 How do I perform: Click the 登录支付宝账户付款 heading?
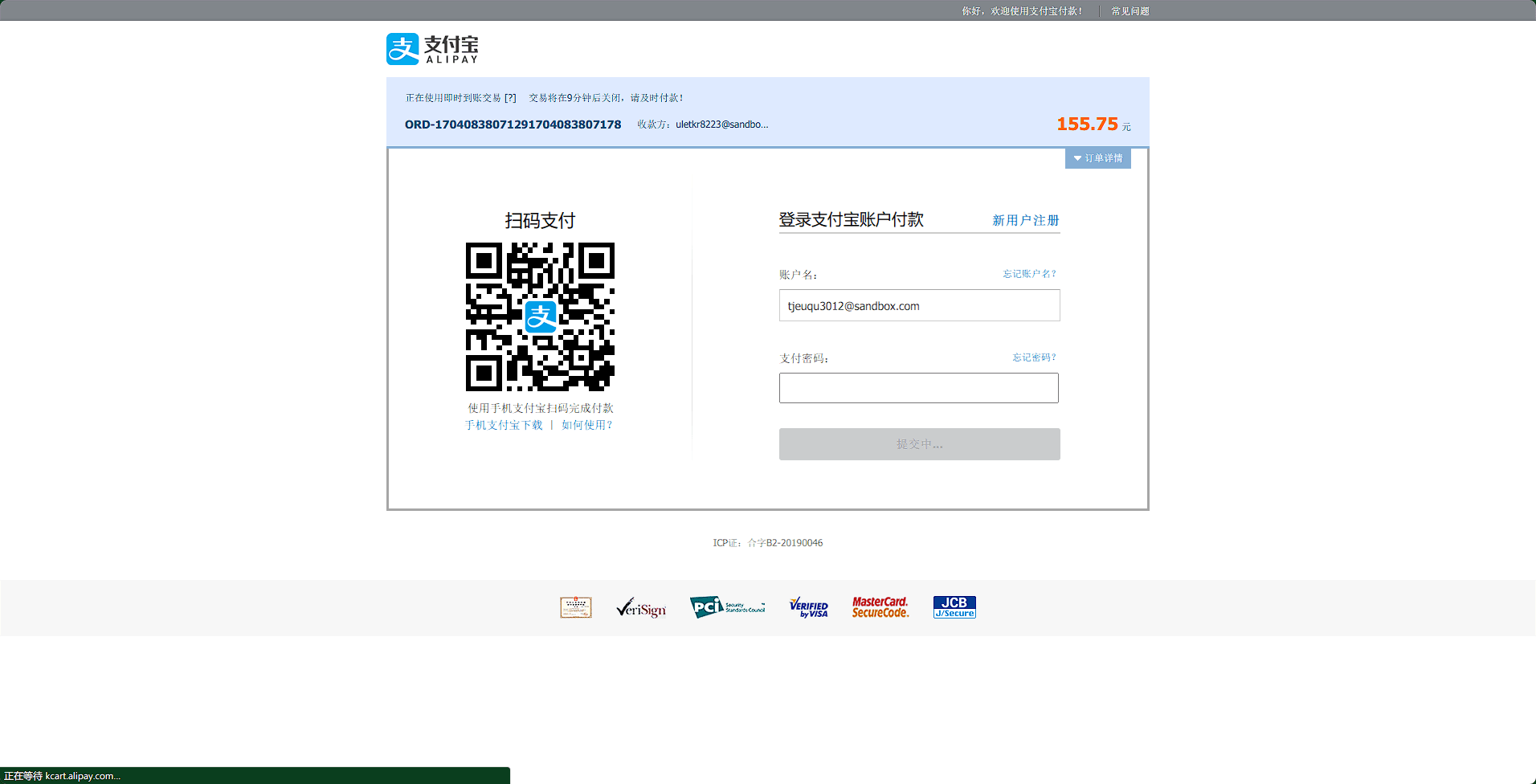click(852, 220)
